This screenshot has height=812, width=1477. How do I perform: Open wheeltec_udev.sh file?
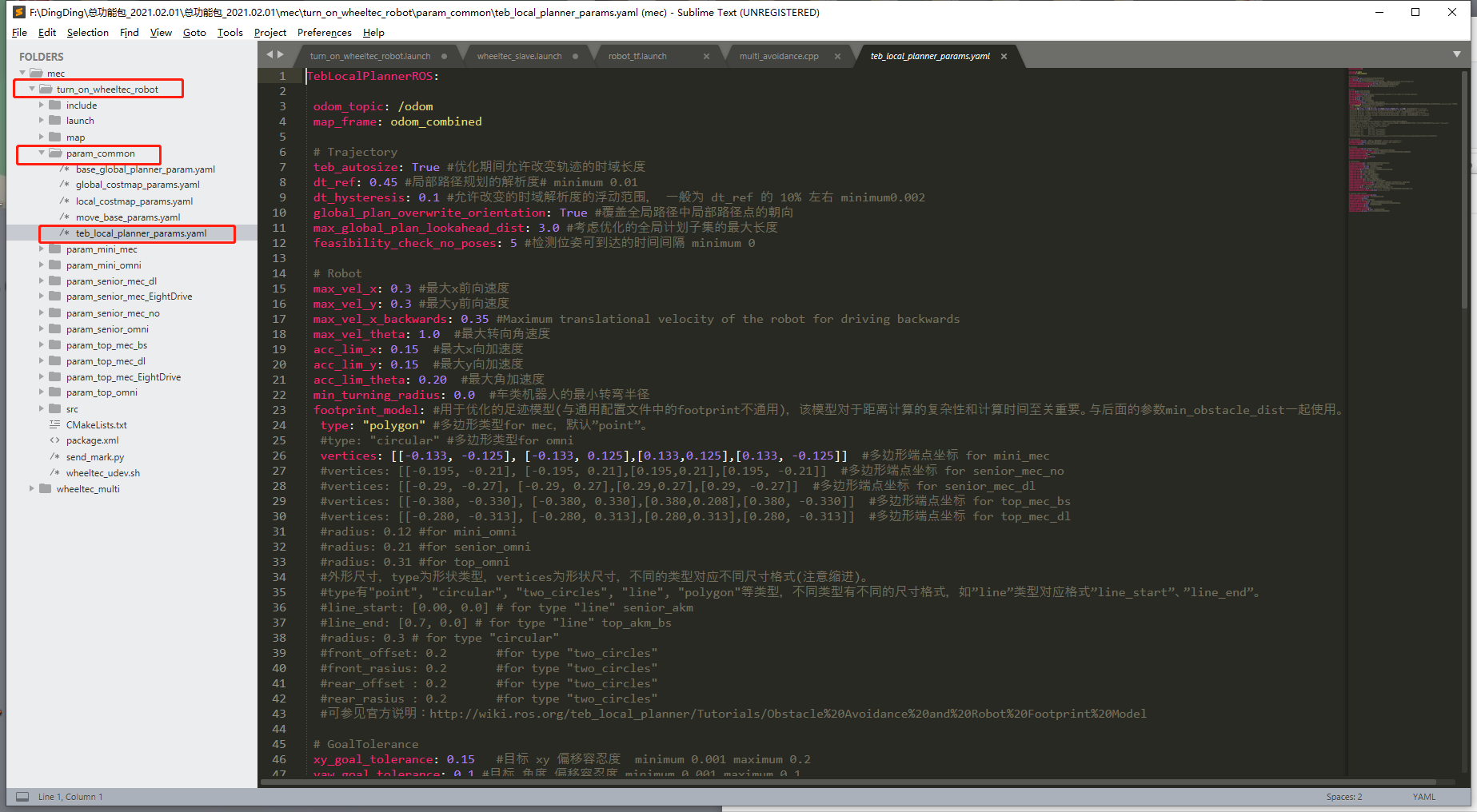click(x=103, y=473)
